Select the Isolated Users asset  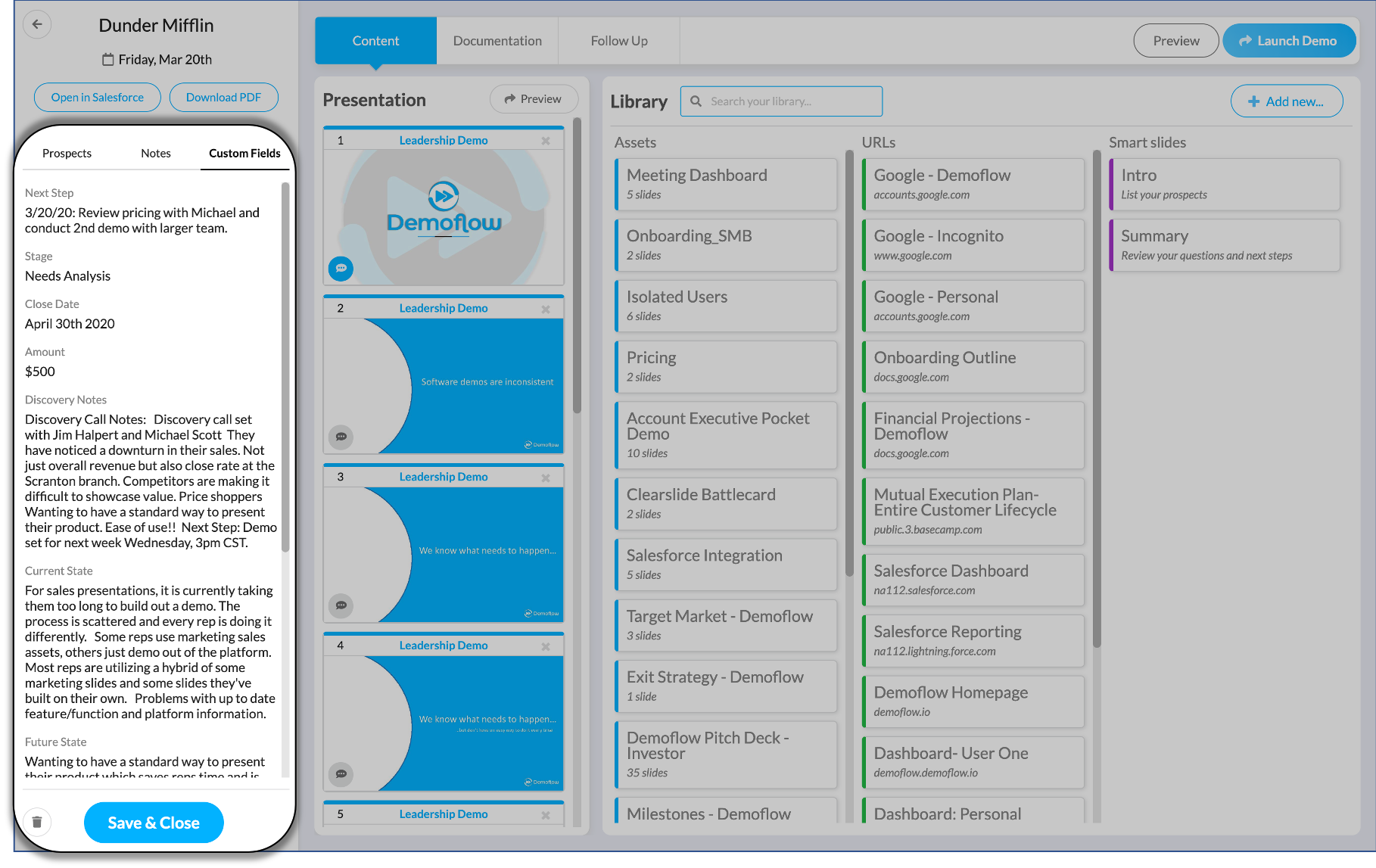click(726, 306)
